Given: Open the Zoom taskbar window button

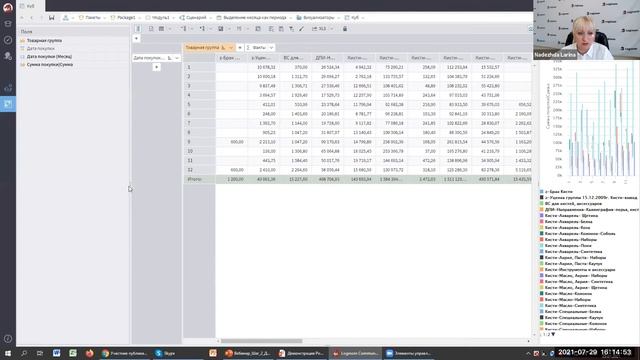Looking at the screenshot, I should [x=408, y=353].
